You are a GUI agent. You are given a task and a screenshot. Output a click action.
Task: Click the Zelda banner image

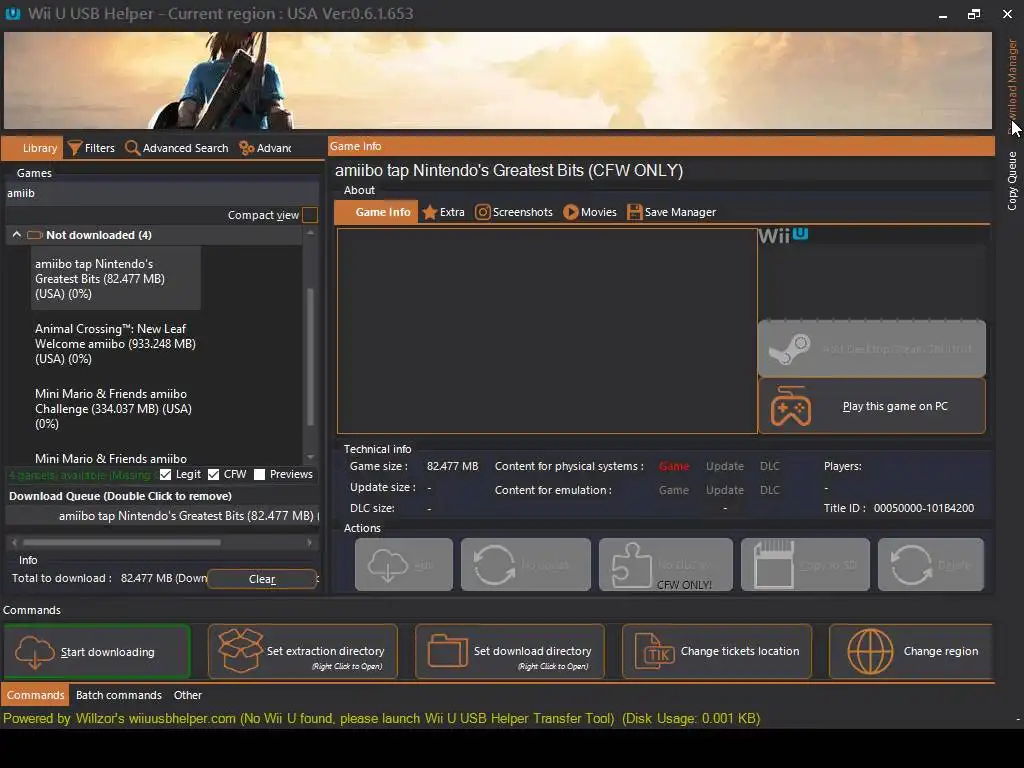[x=498, y=80]
